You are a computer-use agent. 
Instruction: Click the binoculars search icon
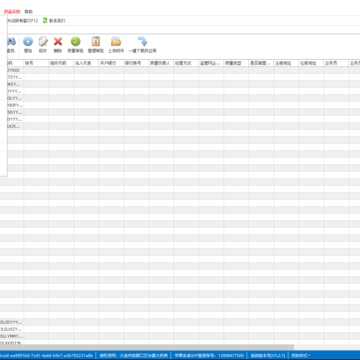pyautogui.click(x=11, y=42)
